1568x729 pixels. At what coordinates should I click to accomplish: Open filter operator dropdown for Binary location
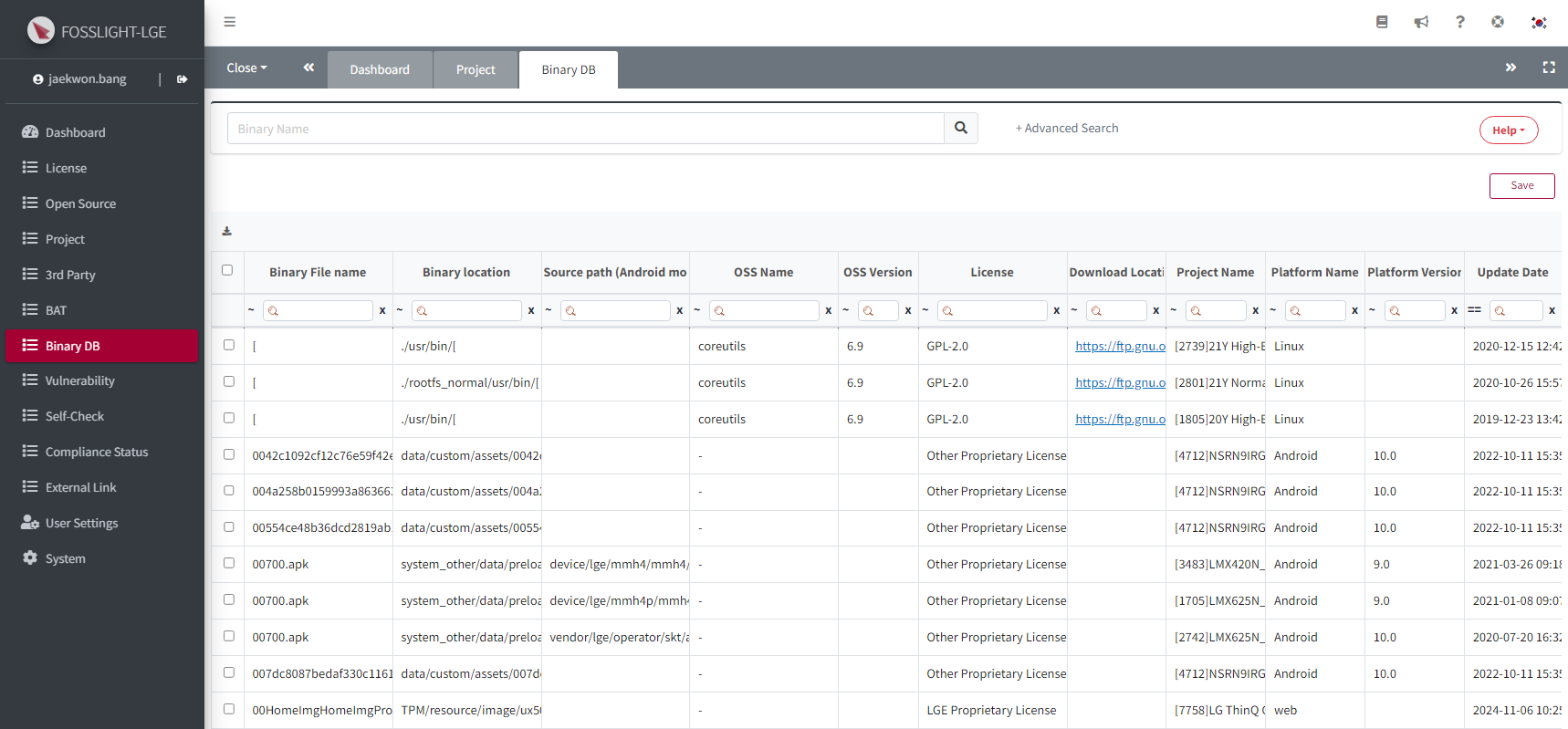pyautogui.click(x=400, y=310)
